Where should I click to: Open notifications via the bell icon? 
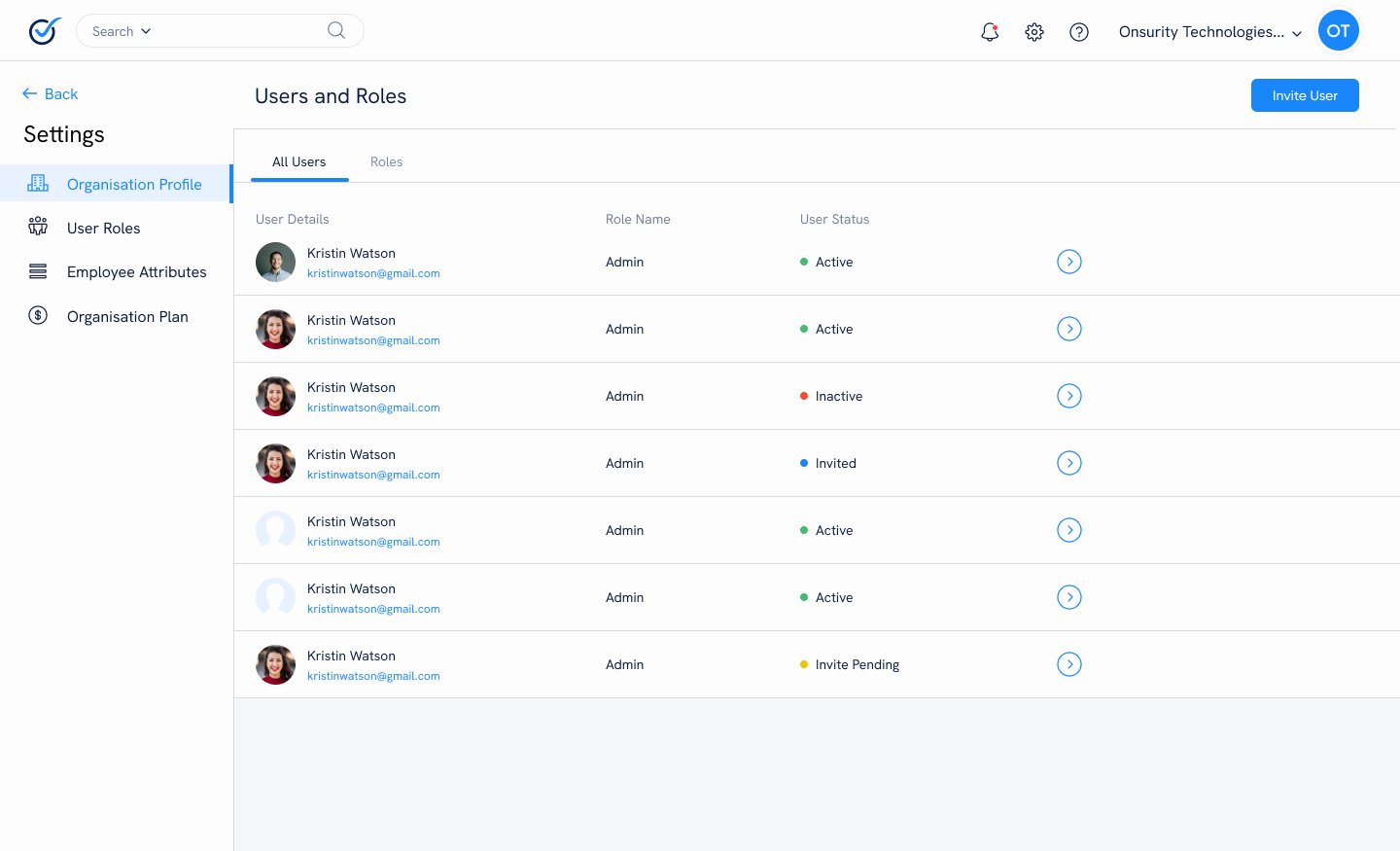pos(989,31)
